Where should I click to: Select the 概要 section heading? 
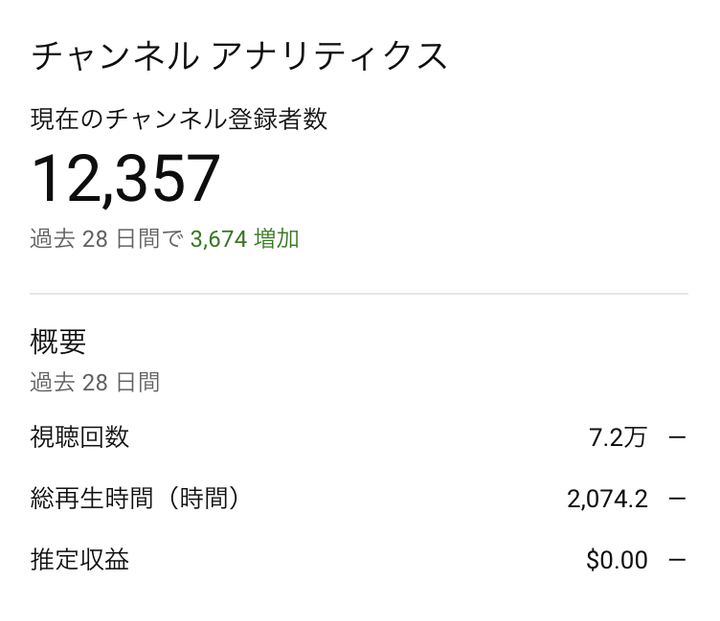[59, 341]
